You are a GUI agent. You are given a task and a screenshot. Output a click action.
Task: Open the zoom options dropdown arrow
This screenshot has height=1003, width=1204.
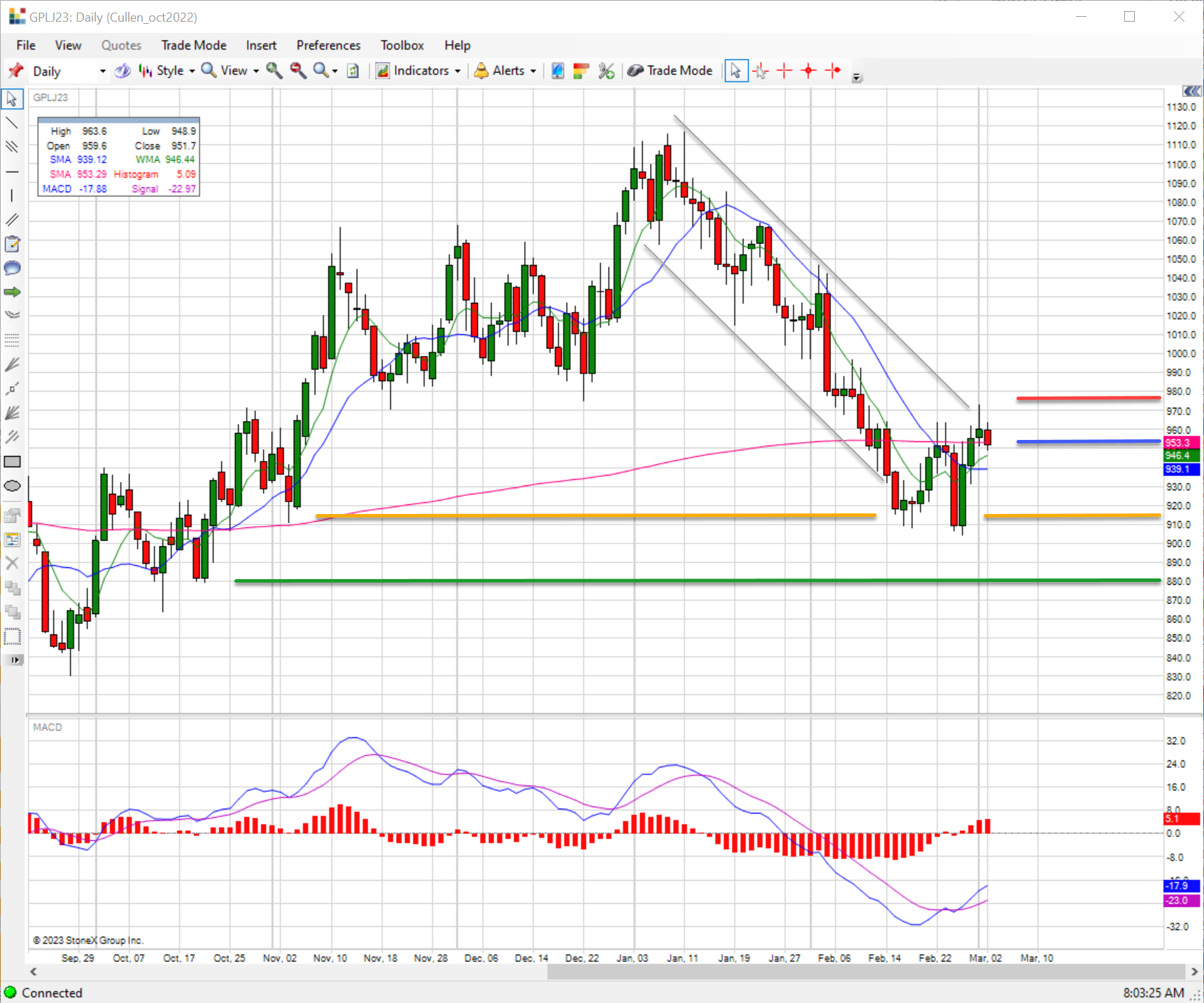coord(335,71)
